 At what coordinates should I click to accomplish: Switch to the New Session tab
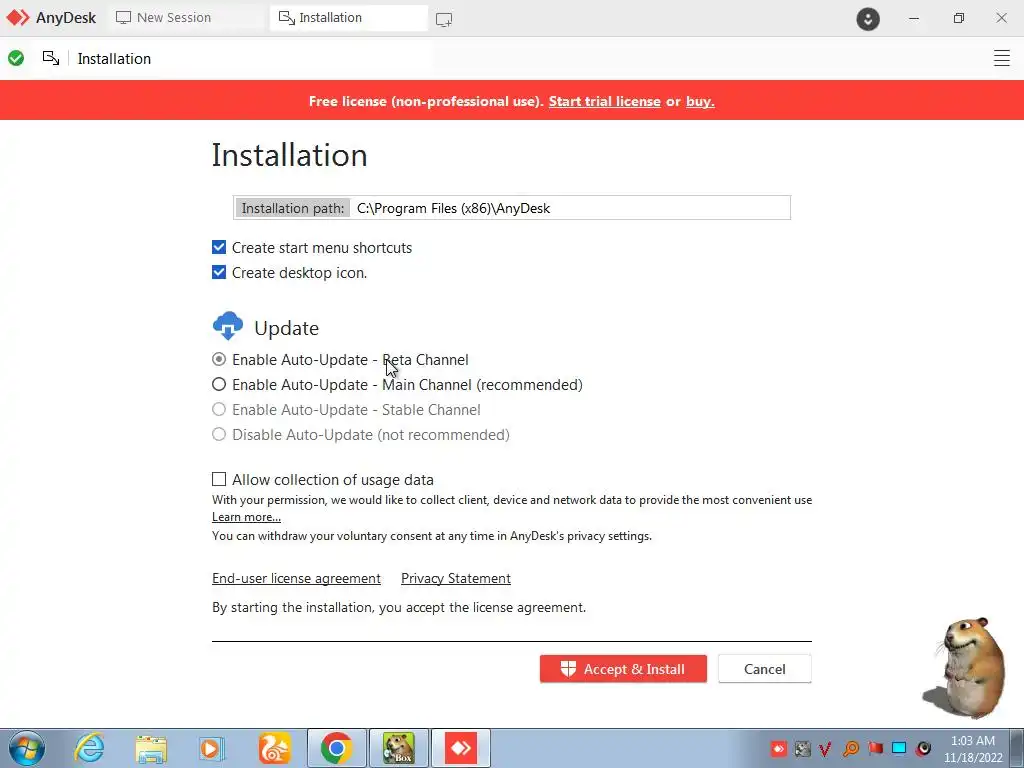click(x=186, y=18)
